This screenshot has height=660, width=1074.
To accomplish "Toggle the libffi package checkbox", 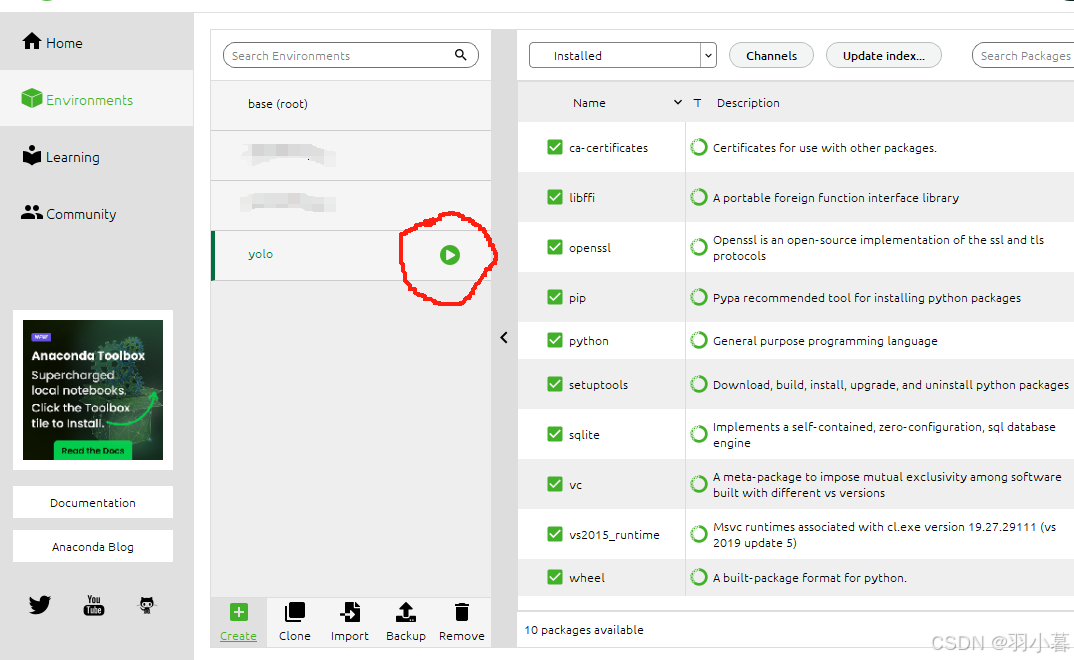I will (555, 197).
